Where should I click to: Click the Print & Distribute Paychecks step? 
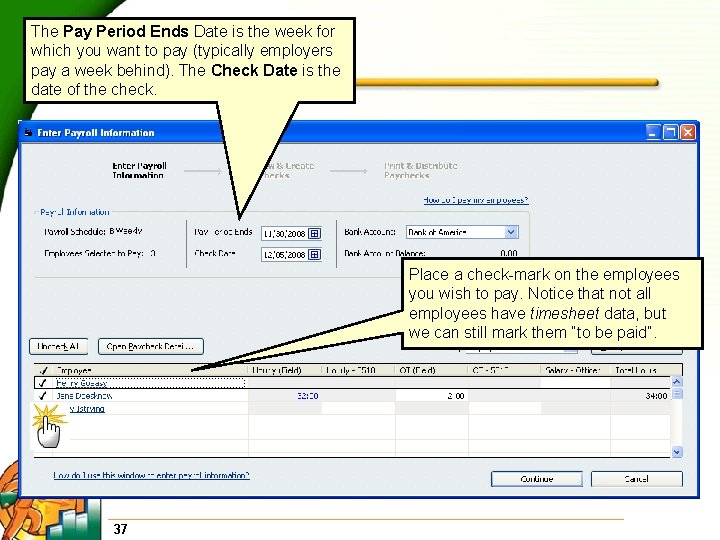421,170
